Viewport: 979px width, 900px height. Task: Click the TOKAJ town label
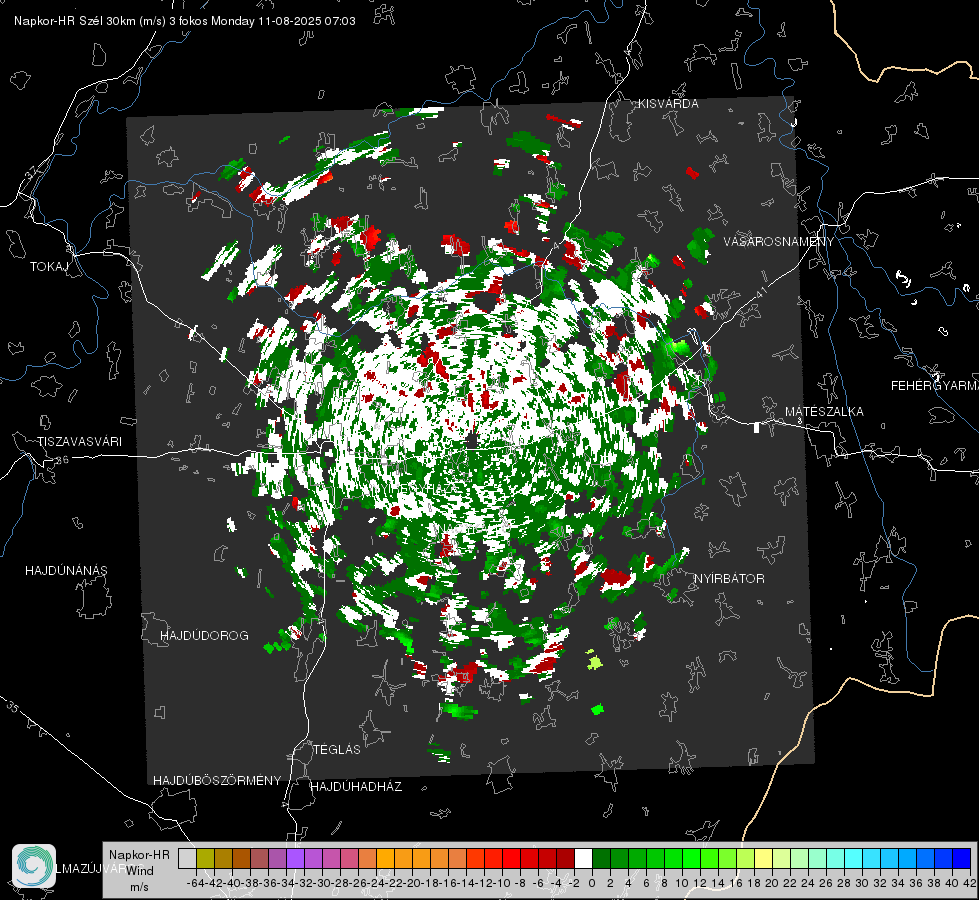tap(49, 267)
